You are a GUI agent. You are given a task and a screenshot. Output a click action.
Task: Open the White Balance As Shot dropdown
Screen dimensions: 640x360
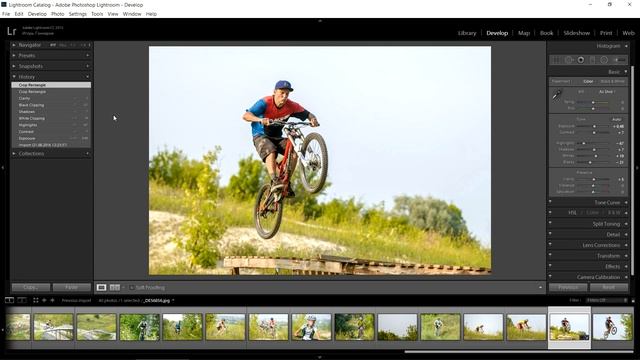click(x=607, y=92)
